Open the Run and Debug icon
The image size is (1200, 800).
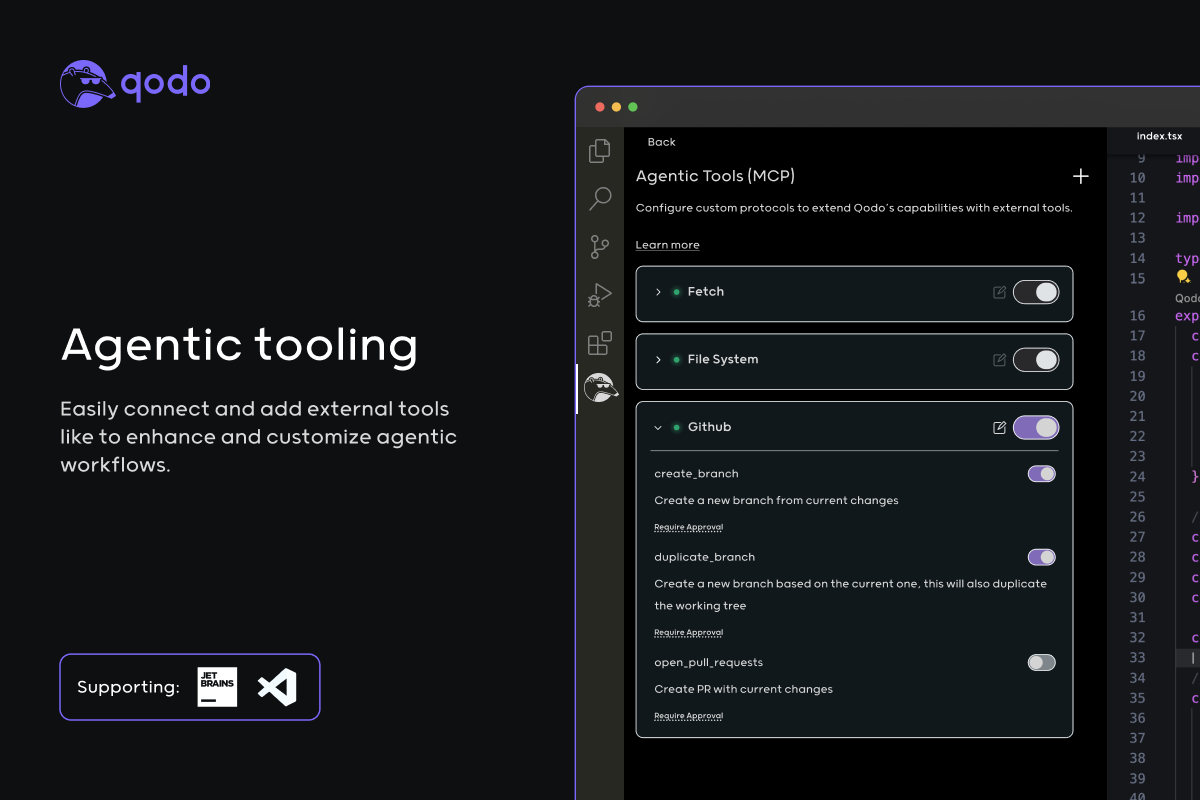tap(600, 295)
